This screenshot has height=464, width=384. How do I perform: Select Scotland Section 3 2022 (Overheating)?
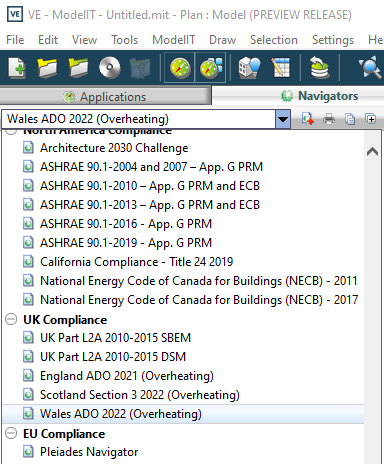click(140, 395)
